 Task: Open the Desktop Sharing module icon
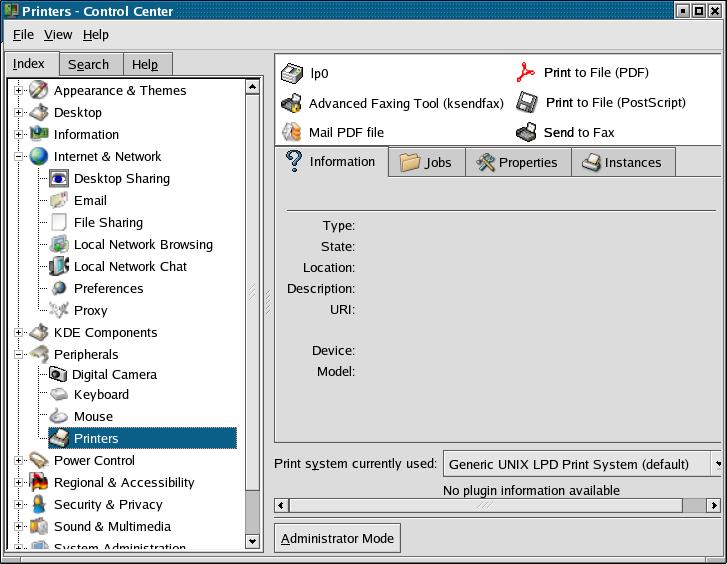tap(59, 178)
